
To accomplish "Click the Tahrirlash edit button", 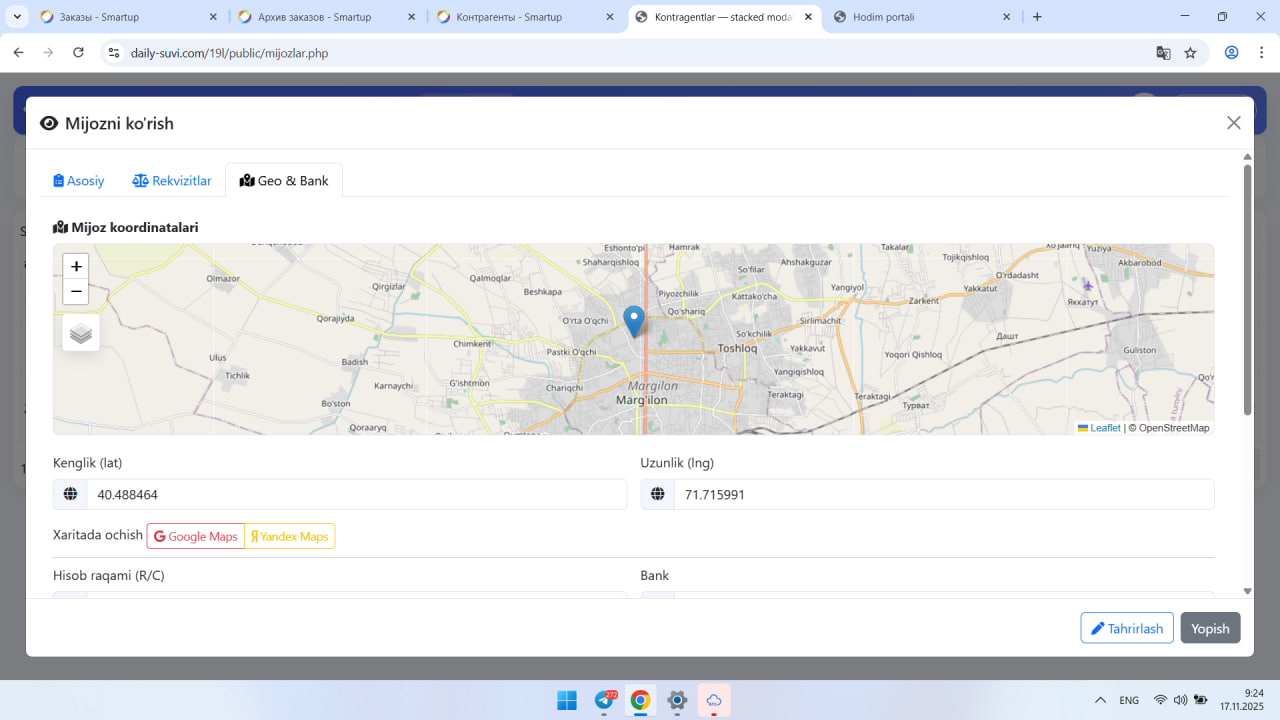I will 1126,628.
